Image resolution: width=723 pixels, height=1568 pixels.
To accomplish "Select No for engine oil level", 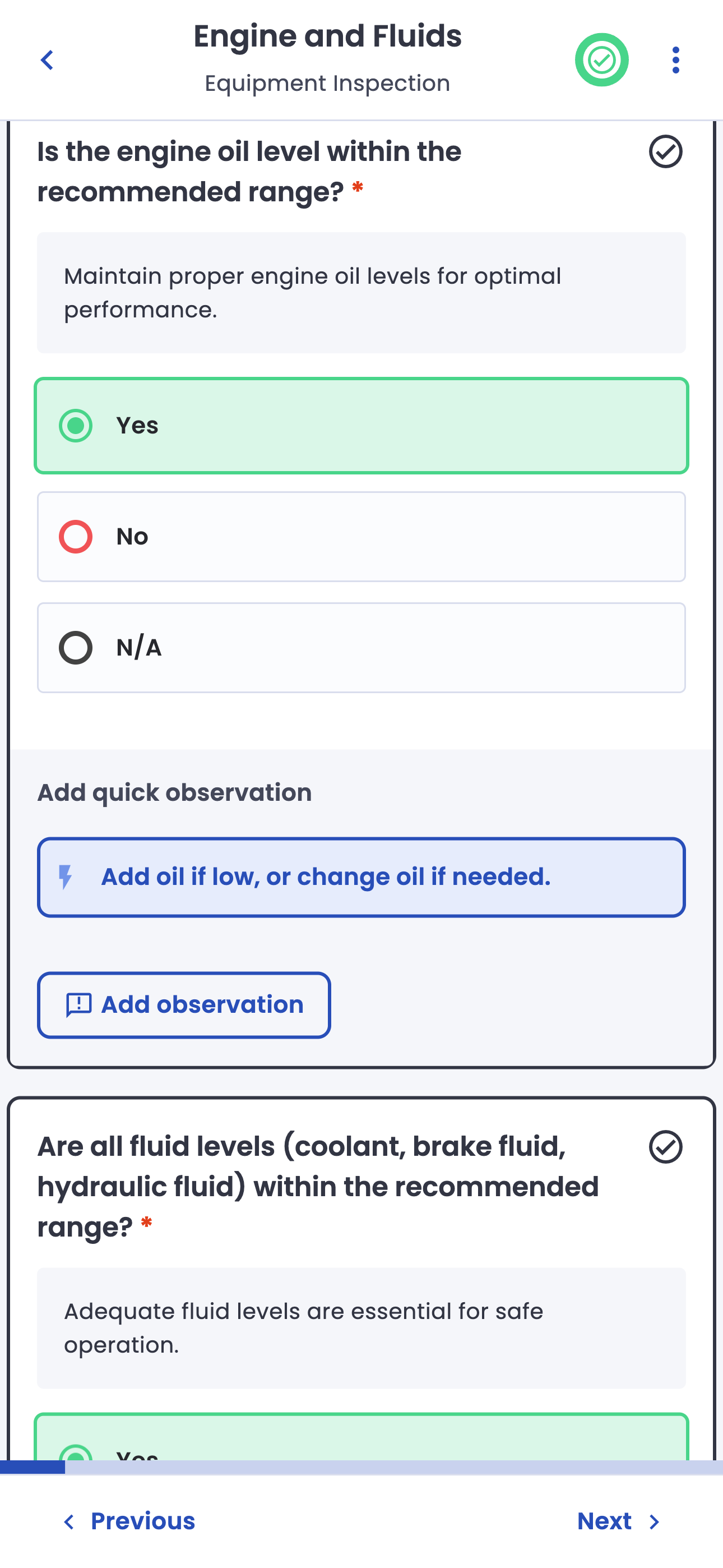I will click(361, 537).
